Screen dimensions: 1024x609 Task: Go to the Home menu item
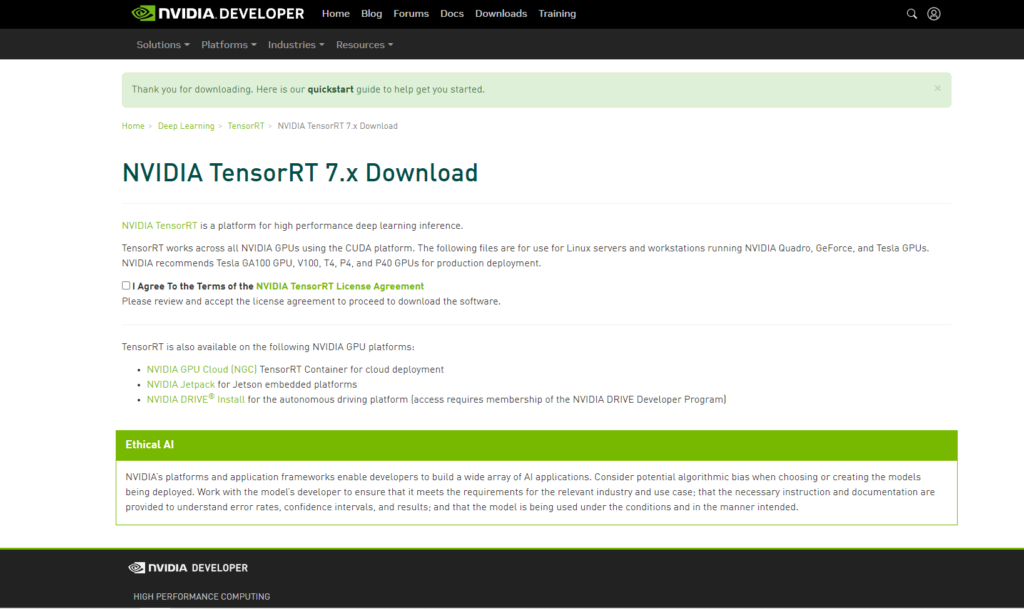(x=336, y=14)
